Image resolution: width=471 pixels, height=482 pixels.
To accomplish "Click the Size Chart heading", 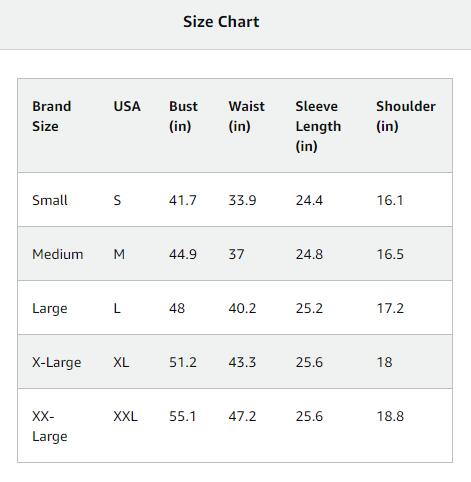I will [221, 22].
